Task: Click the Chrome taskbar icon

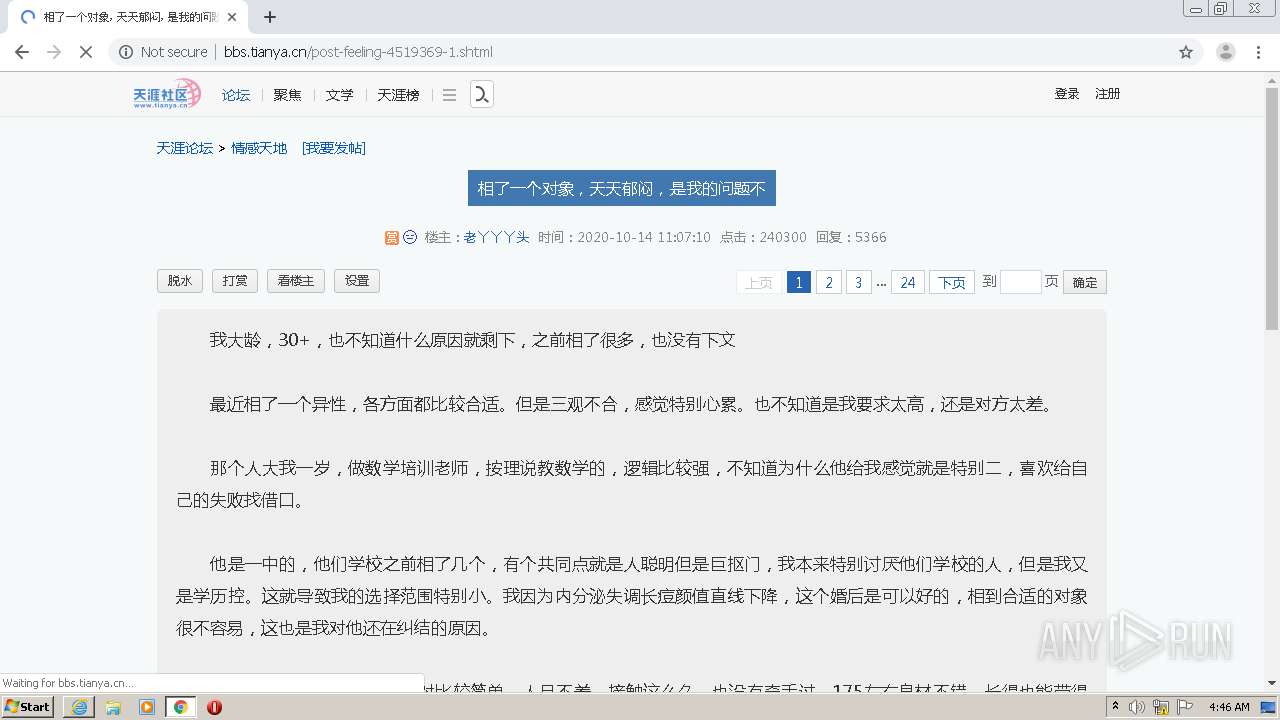Action: 181,707
